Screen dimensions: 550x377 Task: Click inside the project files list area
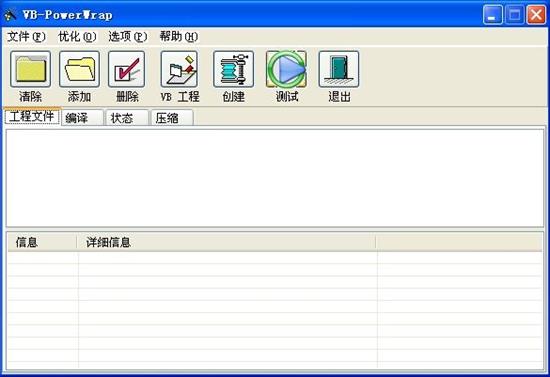[x=275, y=178]
